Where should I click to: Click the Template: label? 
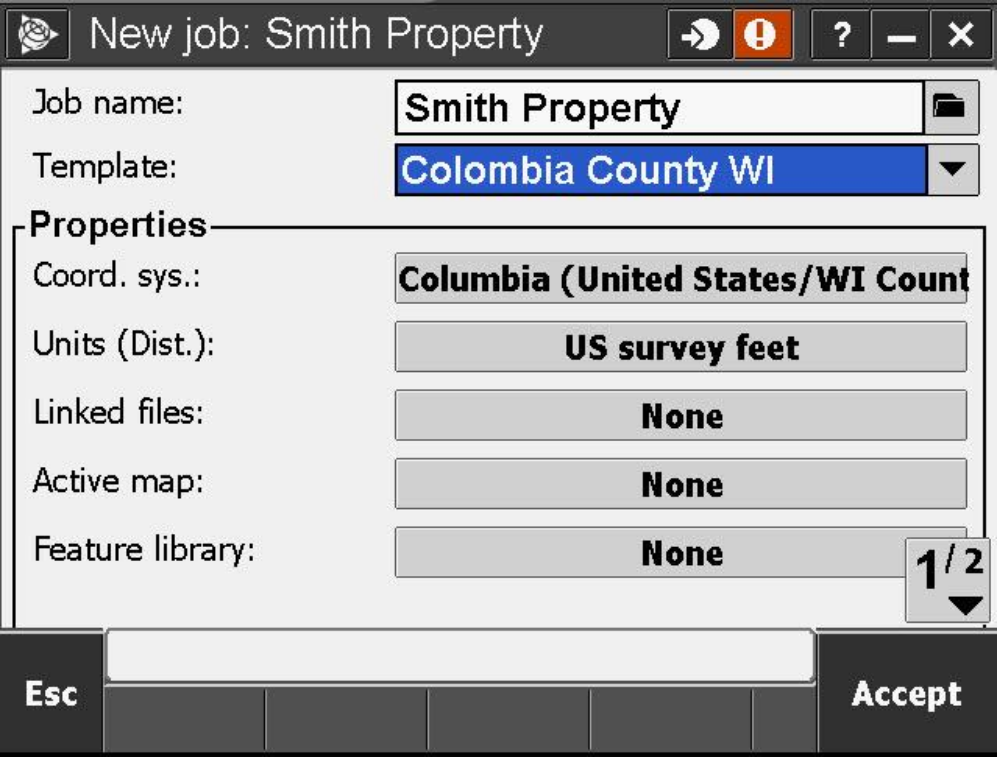click(105, 167)
